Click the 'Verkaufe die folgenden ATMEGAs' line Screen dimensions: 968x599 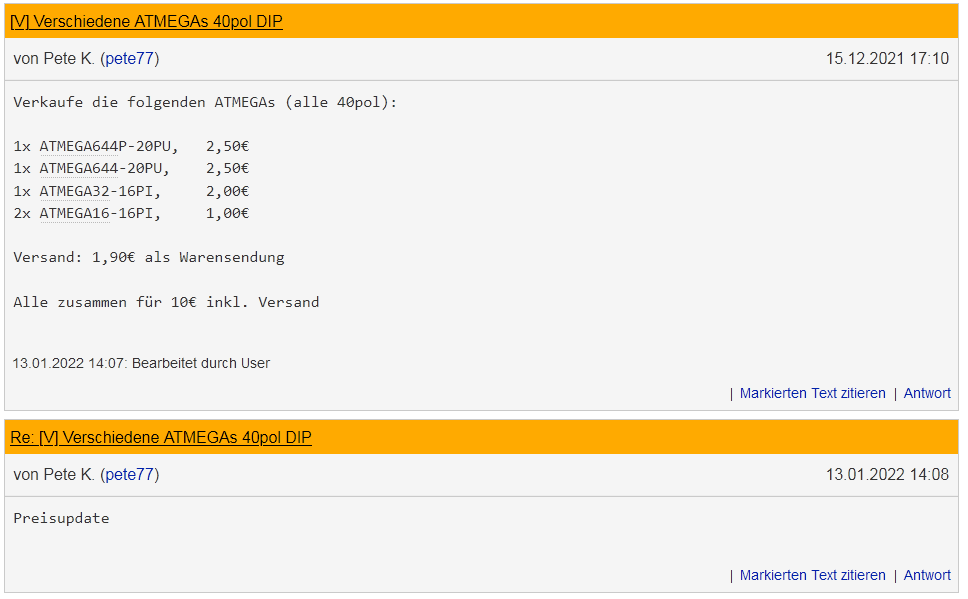(205, 103)
